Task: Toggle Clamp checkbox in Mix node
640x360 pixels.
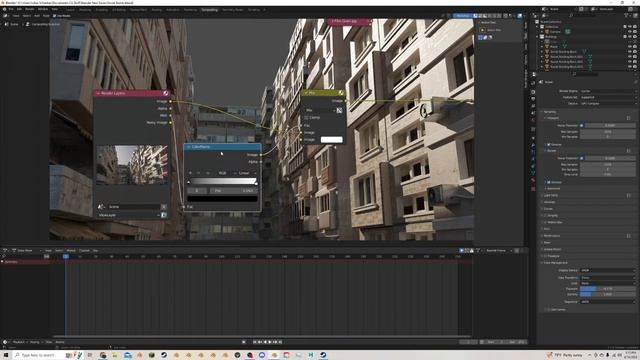Action: point(307,118)
